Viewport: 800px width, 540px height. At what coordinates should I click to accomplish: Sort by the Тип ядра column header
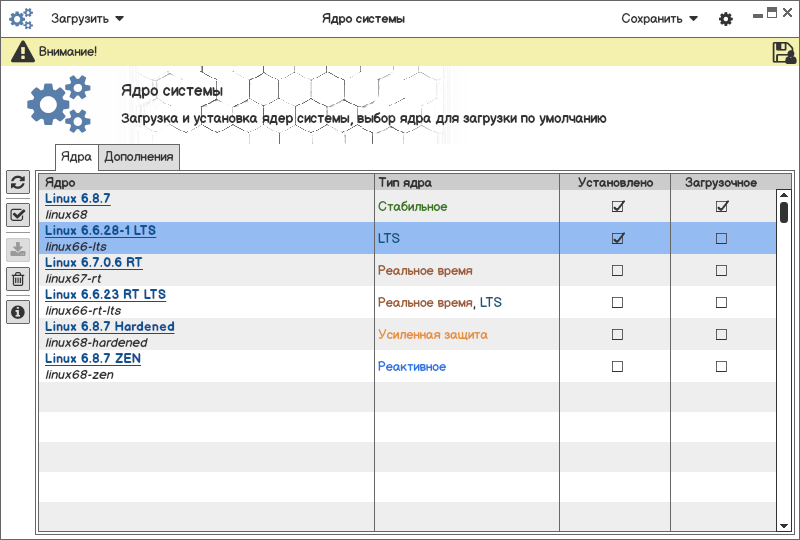point(405,183)
